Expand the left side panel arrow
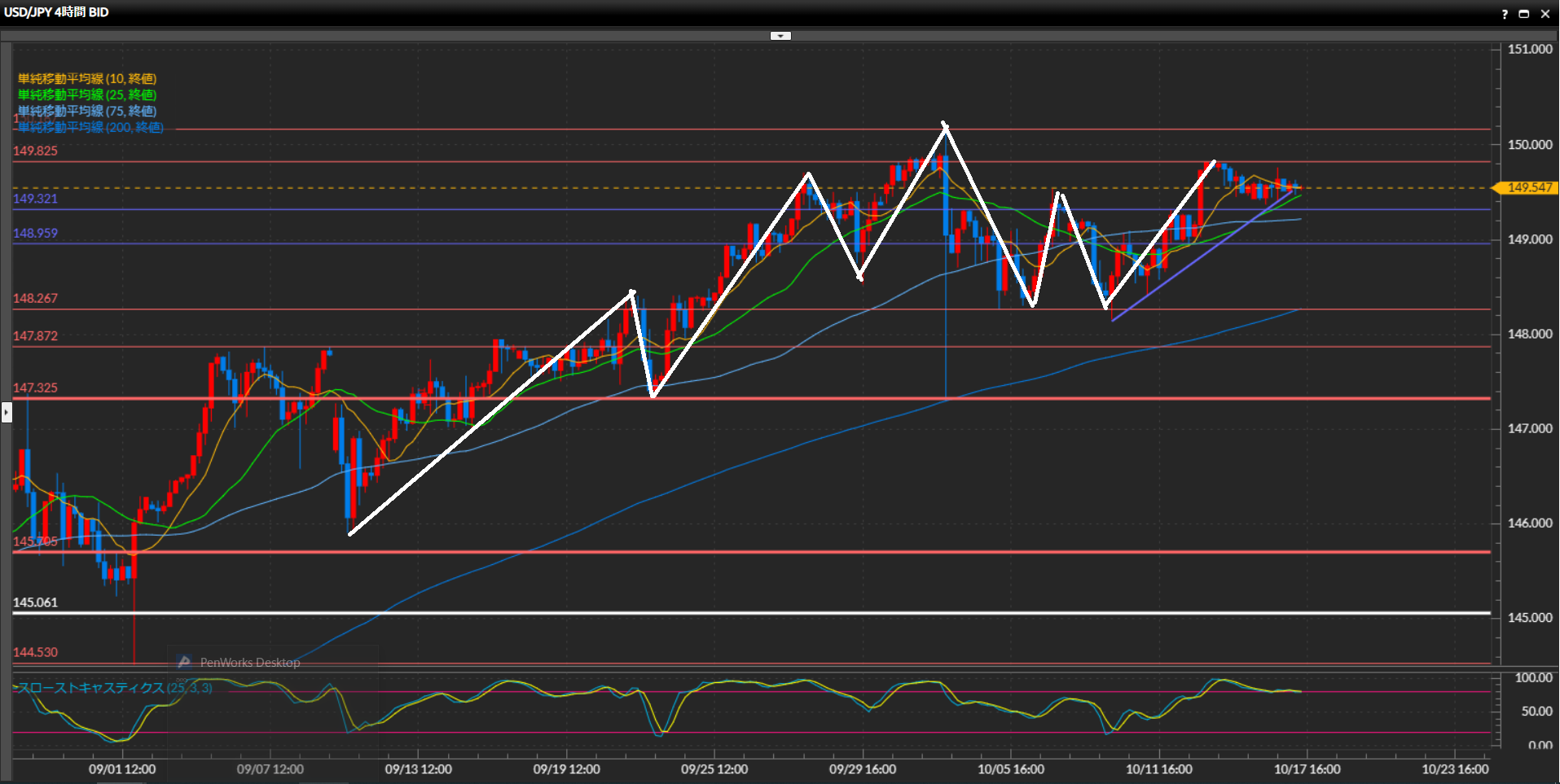 pos(7,413)
